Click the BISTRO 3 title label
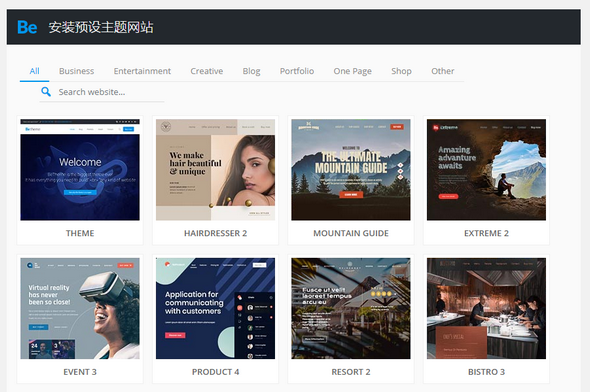 tap(486, 372)
